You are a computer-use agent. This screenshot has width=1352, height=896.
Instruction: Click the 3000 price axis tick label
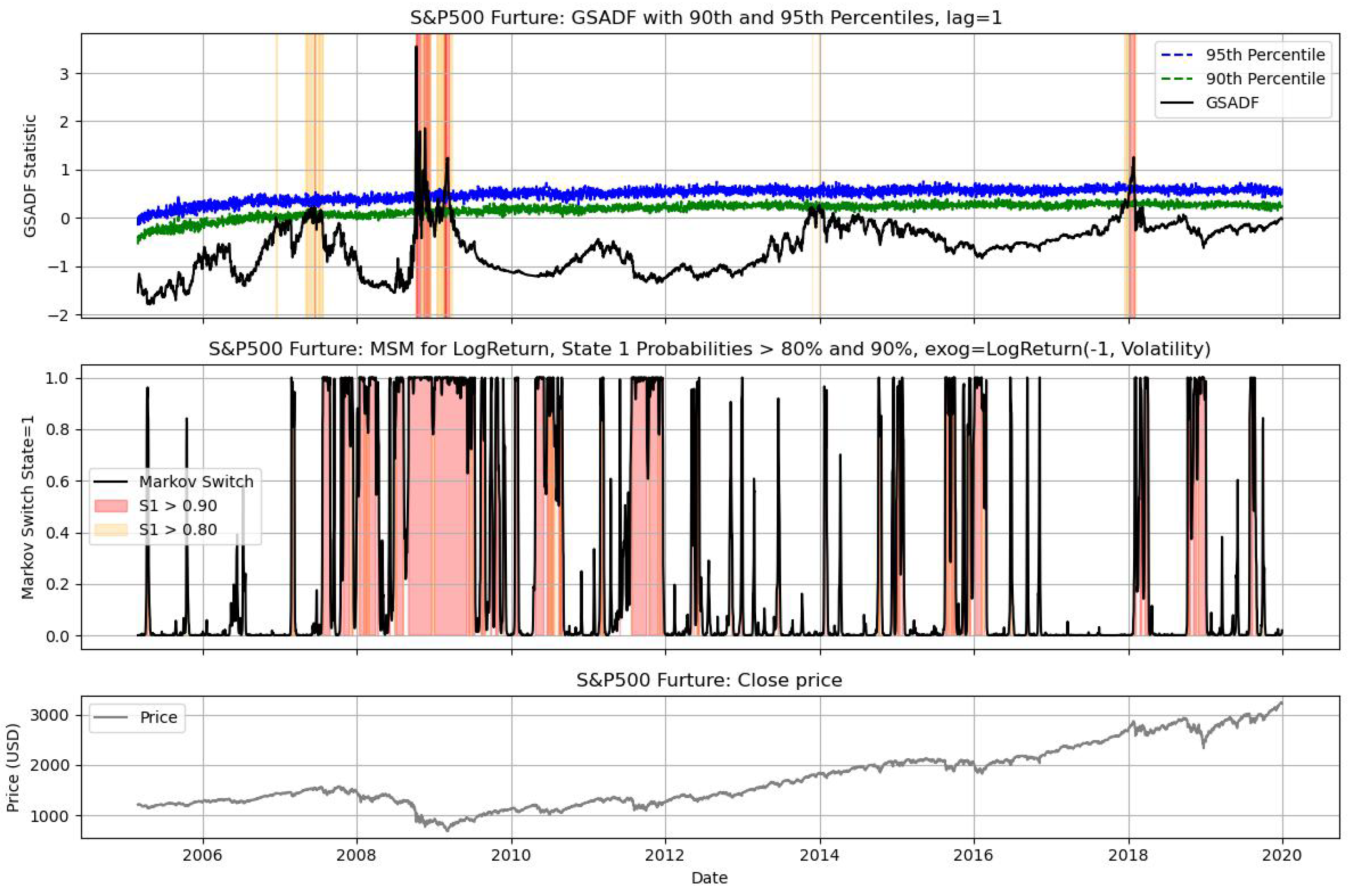tap(49, 715)
